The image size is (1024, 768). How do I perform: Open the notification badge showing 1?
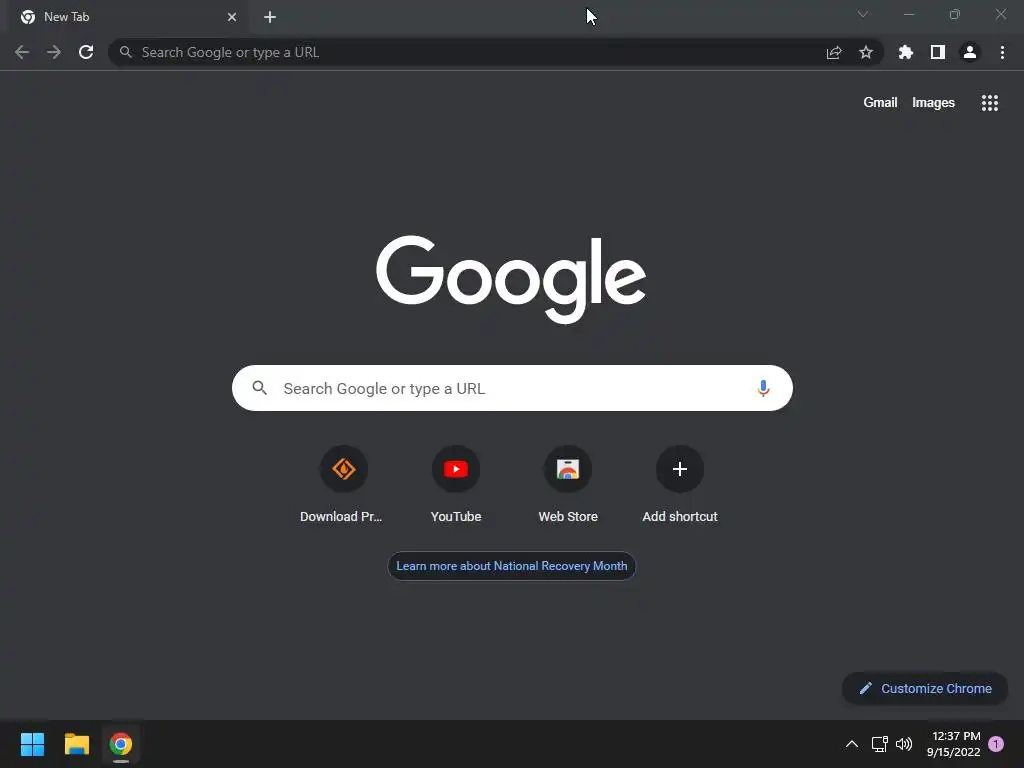point(996,744)
